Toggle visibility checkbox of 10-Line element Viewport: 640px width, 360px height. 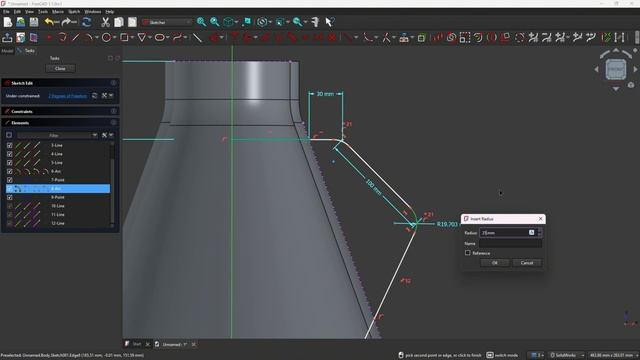point(9,206)
